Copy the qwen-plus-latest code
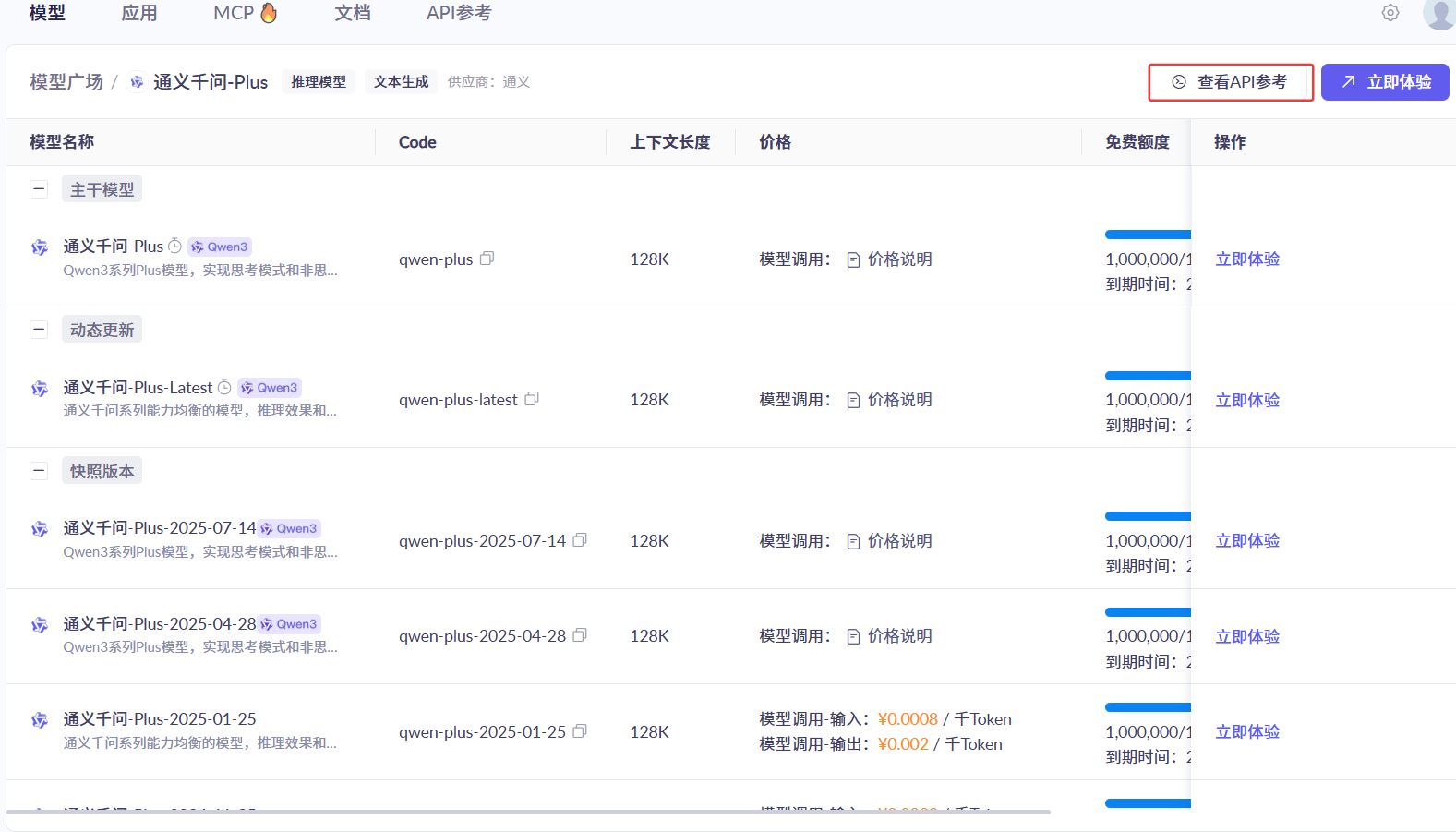 point(532,399)
